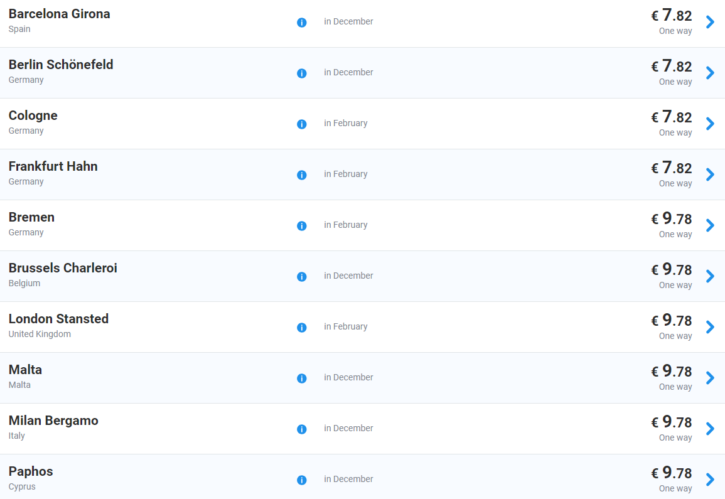This screenshot has width=725, height=499.
Task: Click the chevron arrow for Cologne
Action: 710,124
